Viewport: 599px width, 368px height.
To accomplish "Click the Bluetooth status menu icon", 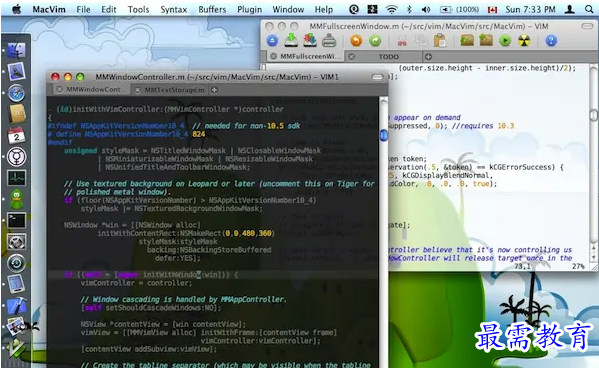I will (x=409, y=10).
